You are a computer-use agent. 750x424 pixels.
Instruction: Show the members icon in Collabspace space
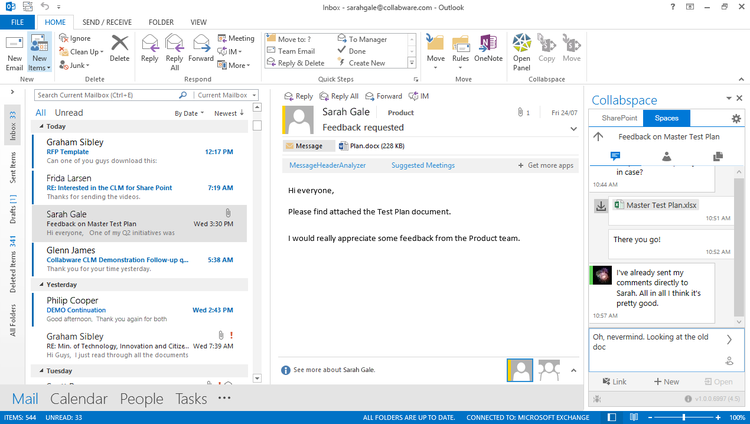(666, 156)
